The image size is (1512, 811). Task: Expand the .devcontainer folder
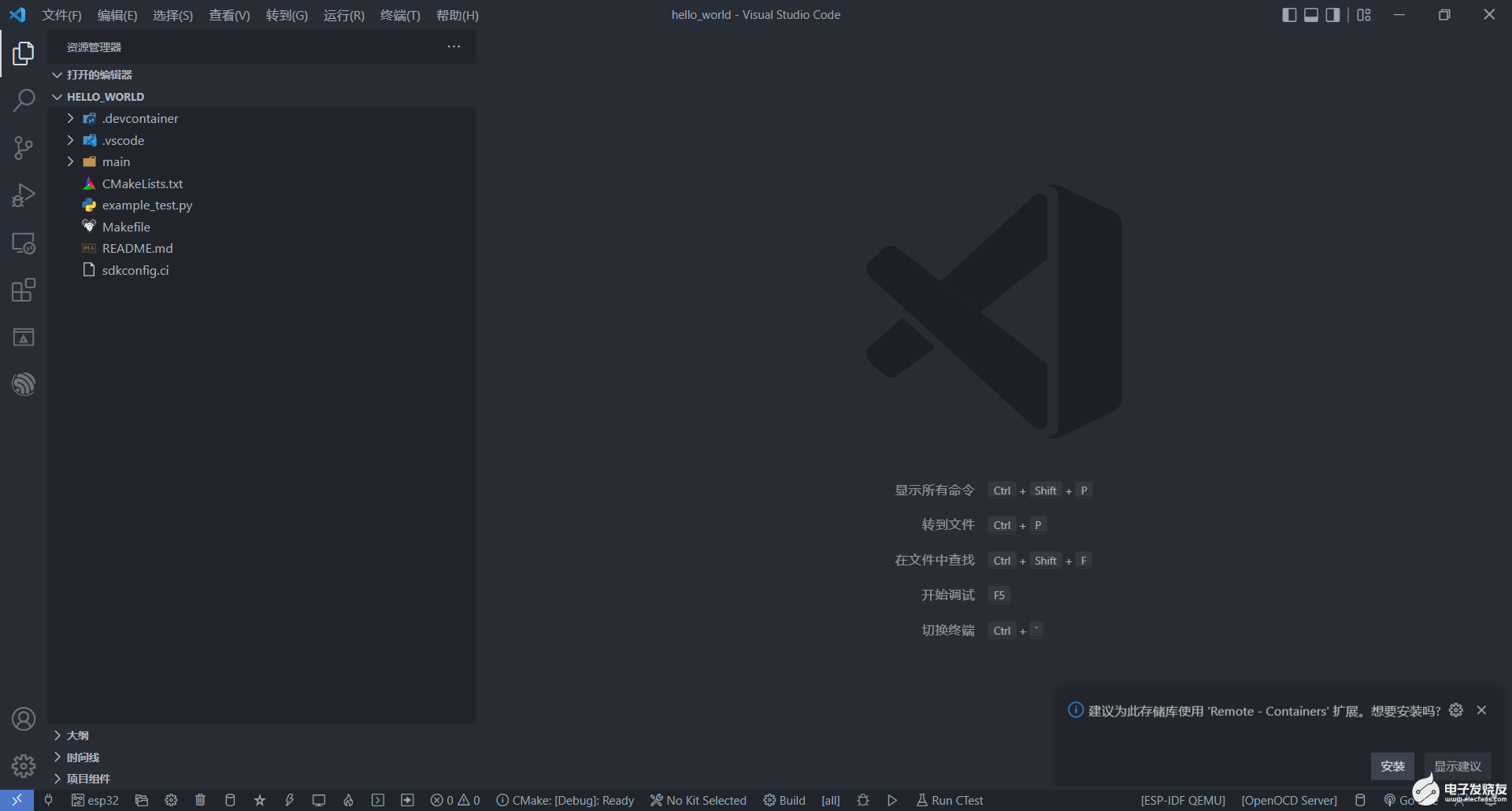(x=261, y=118)
